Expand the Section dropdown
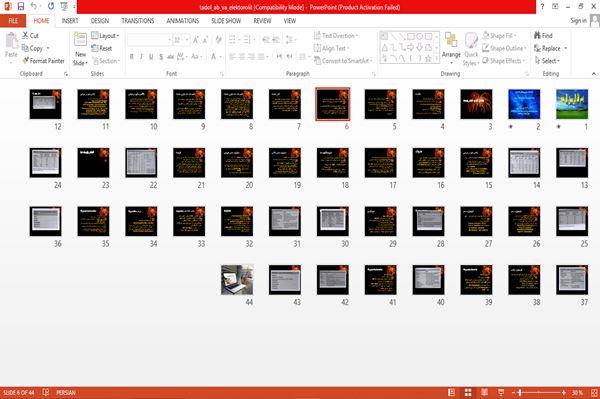 pos(106,60)
